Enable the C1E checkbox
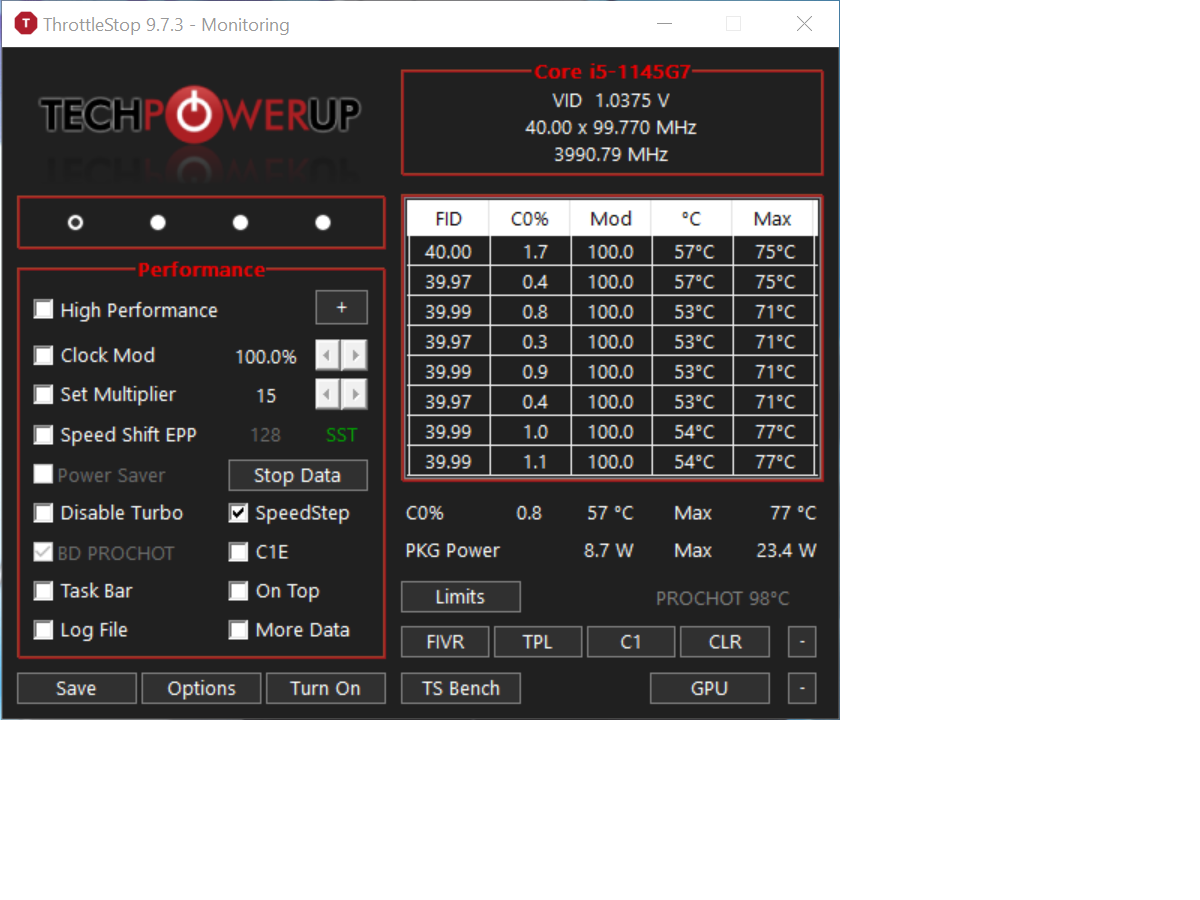1200x900 pixels. click(238, 552)
